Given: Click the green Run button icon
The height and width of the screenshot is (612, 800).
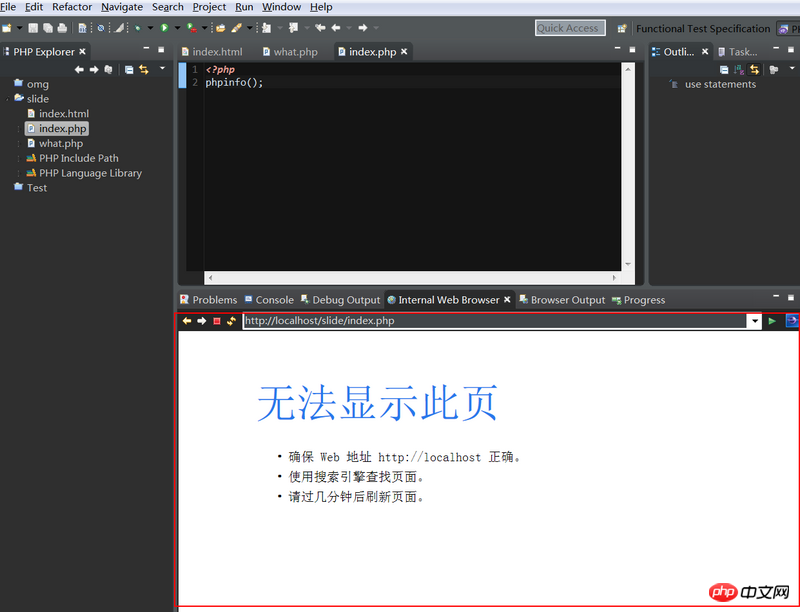Looking at the screenshot, I should point(164,28).
